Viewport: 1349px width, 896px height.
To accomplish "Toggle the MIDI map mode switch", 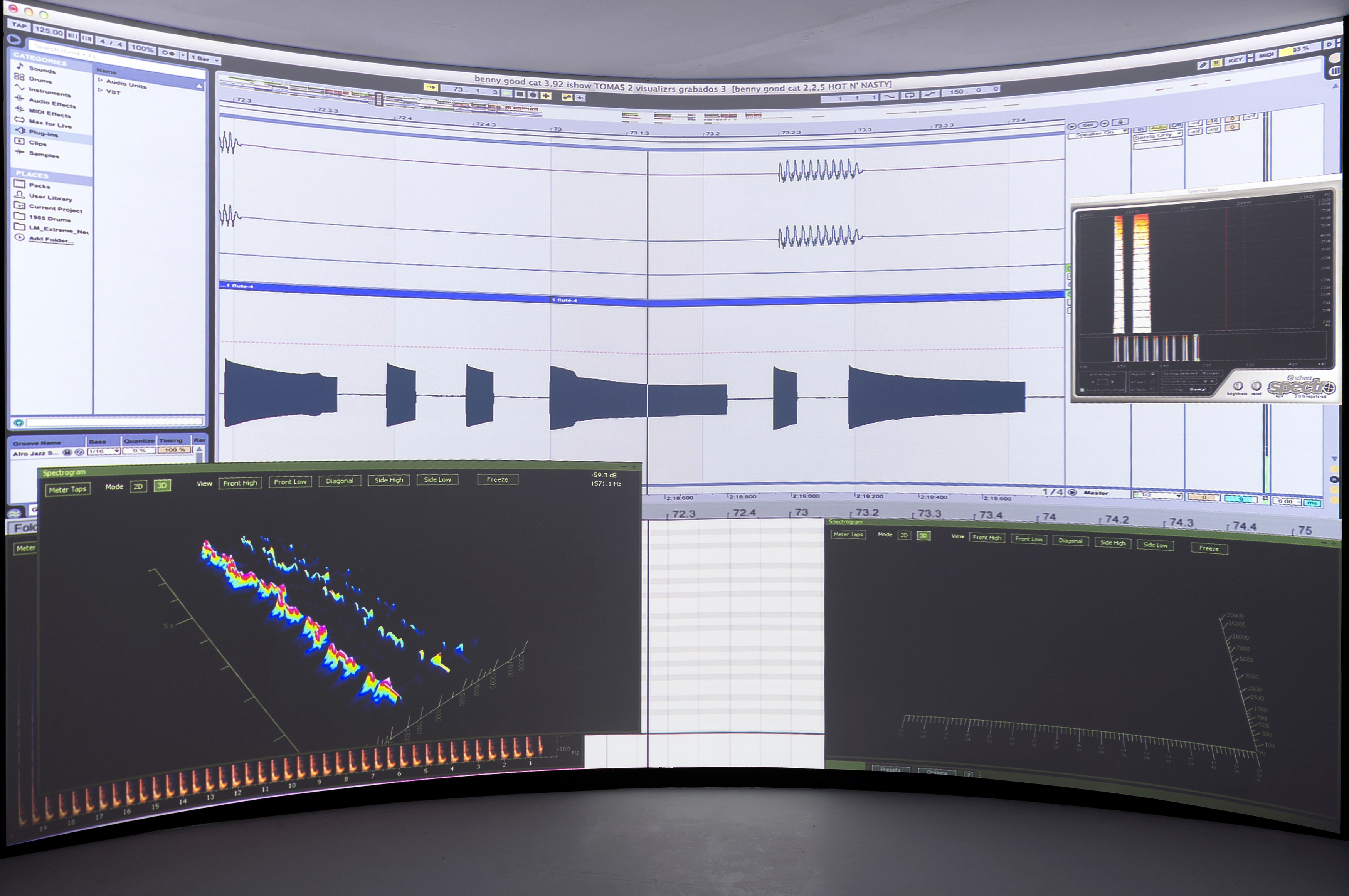I will (x=1266, y=55).
